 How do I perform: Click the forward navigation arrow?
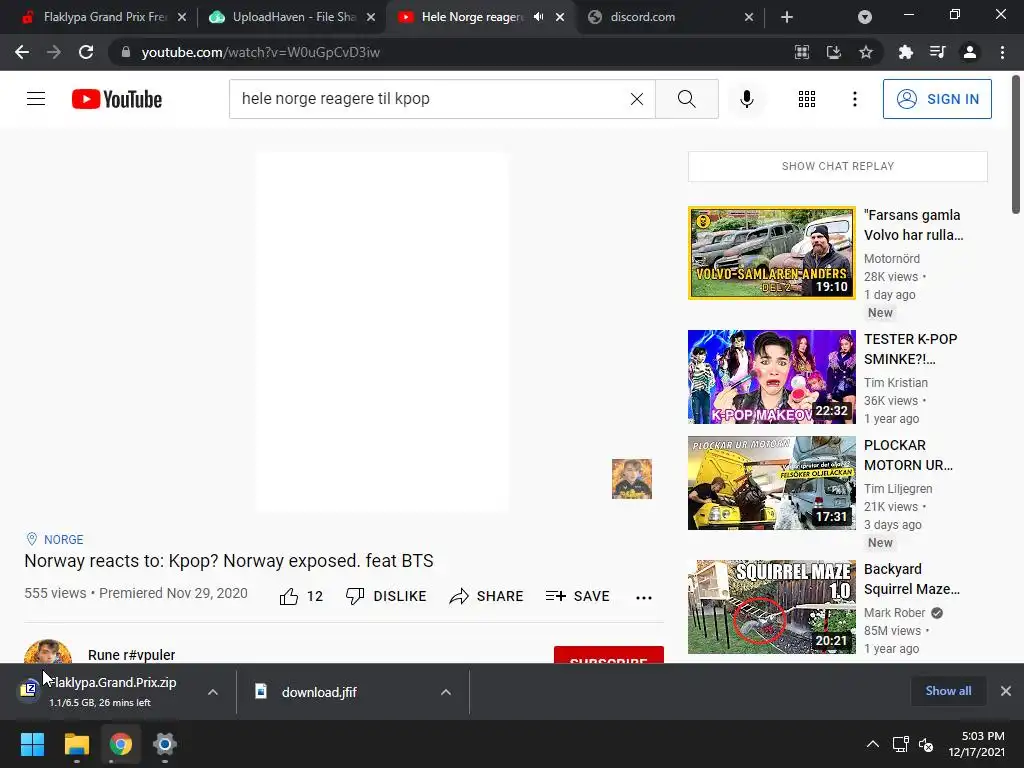tap(54, 52)
